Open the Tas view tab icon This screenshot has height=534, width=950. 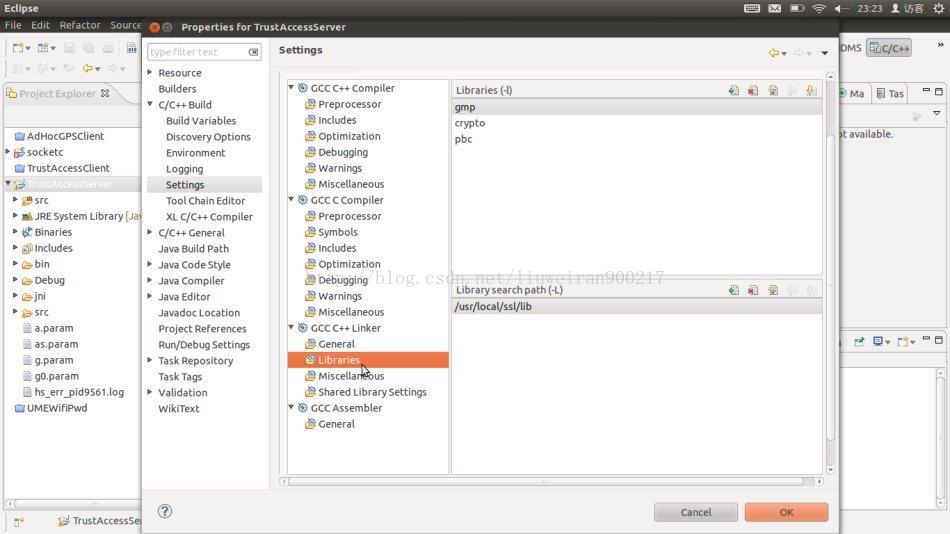[881, 93]
